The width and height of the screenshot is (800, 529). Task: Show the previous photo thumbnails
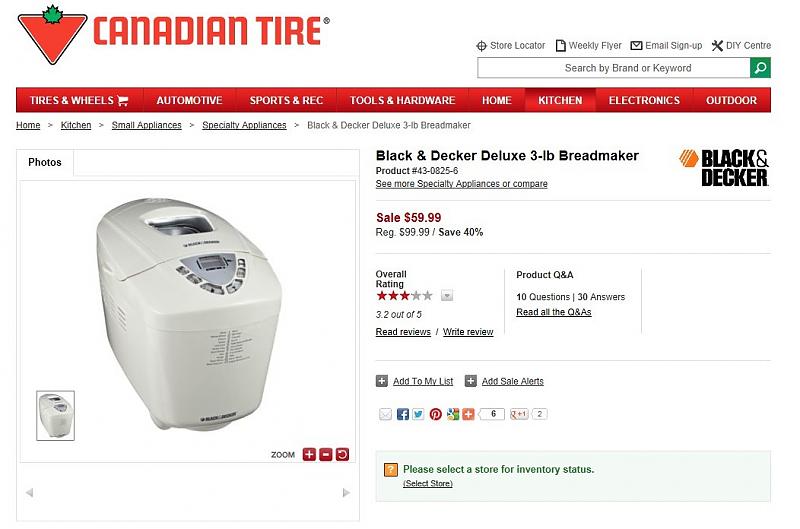(x=29, y=492)
